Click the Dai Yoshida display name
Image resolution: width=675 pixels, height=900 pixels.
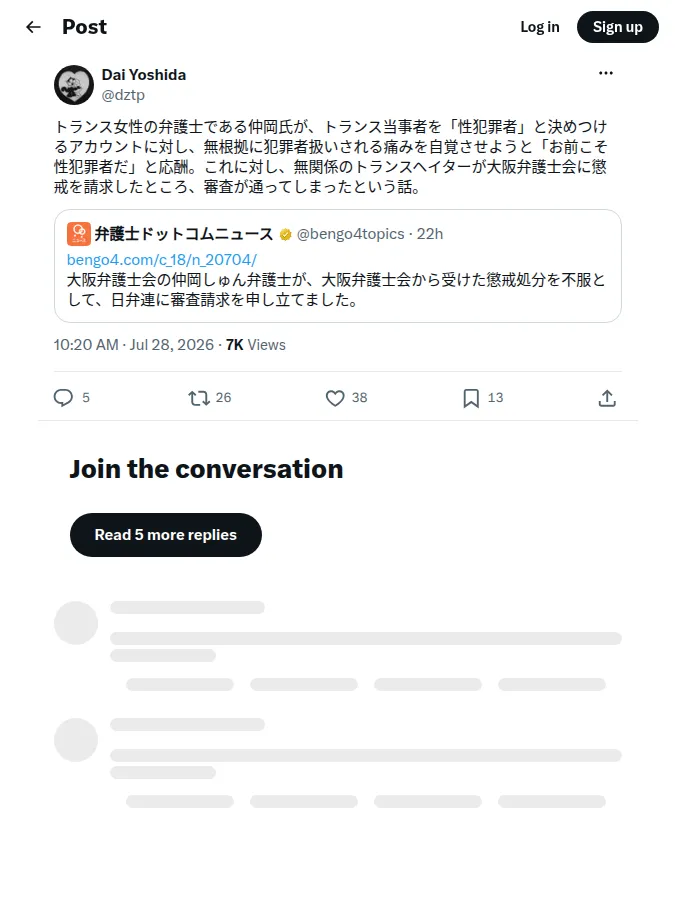pyautogui.click(x=143, y=75)
